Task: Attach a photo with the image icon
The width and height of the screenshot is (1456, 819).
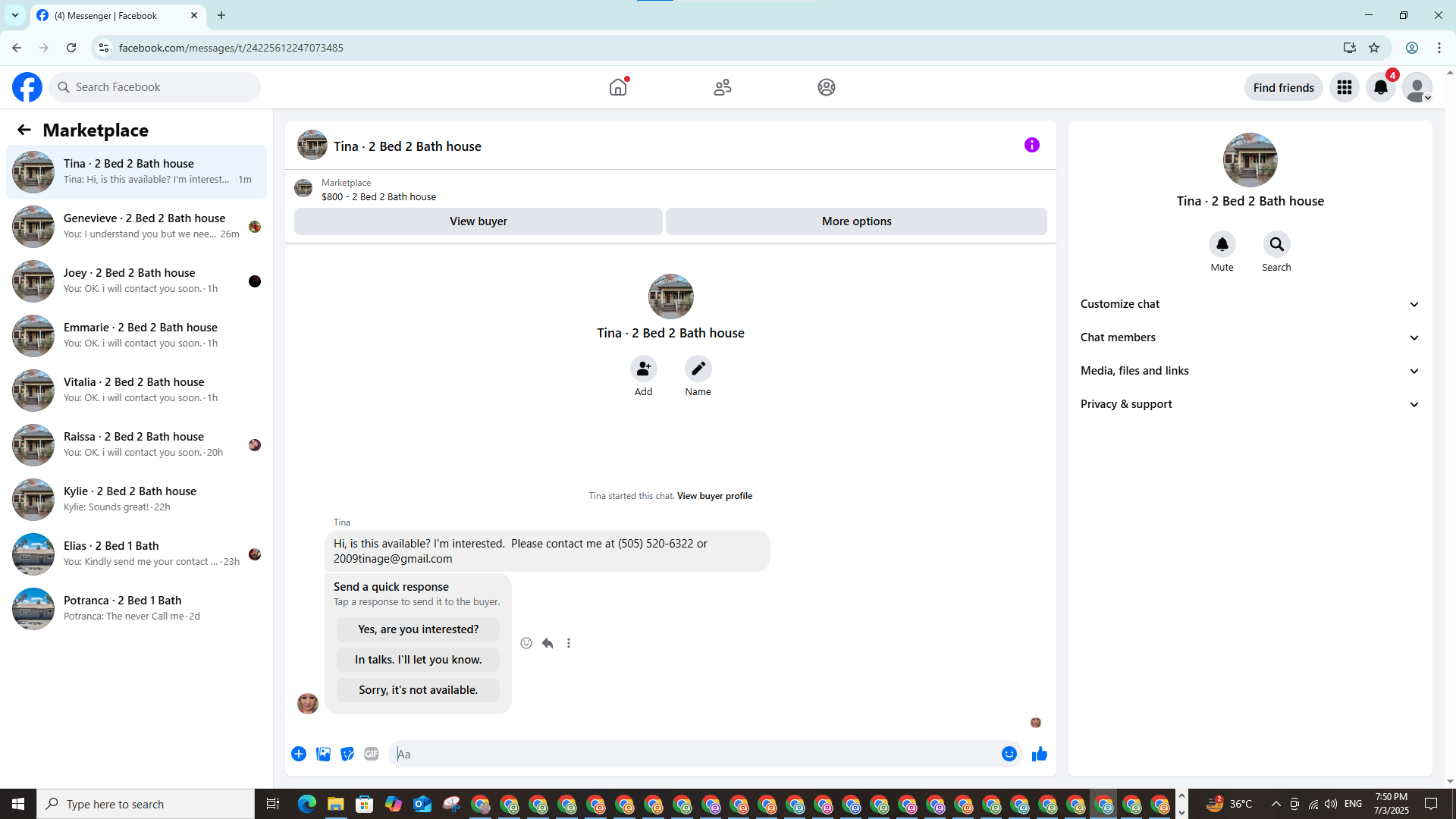Action: 323,754
